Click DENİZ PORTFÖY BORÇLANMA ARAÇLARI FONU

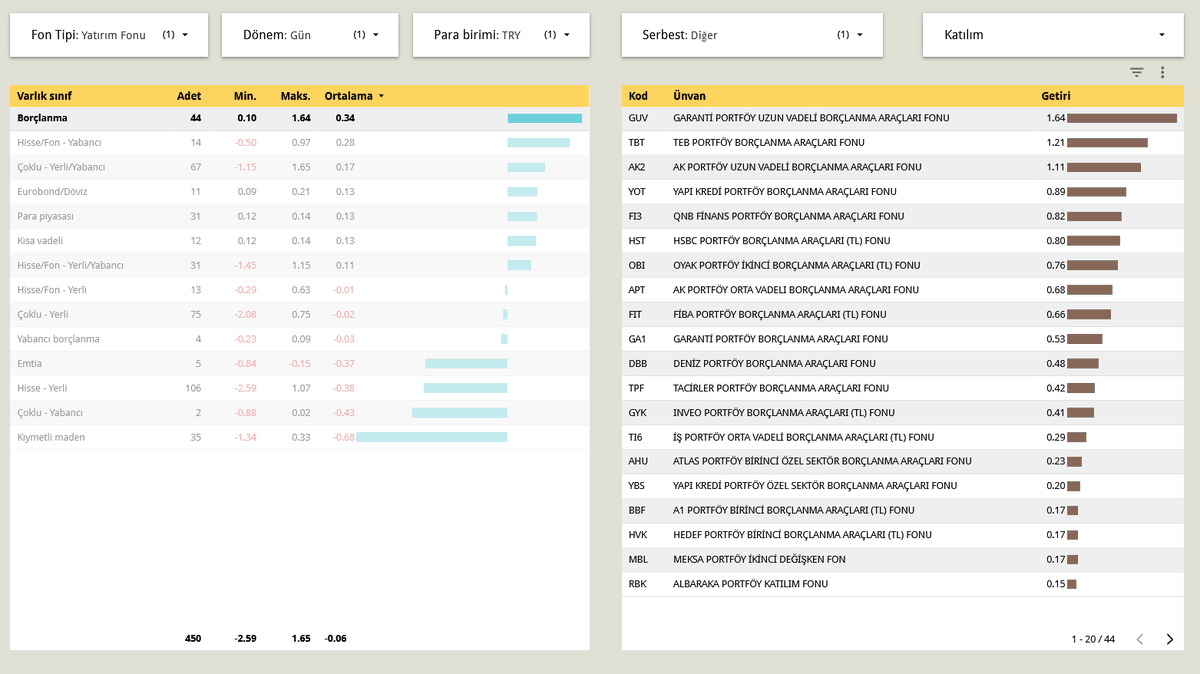[774, 363]
